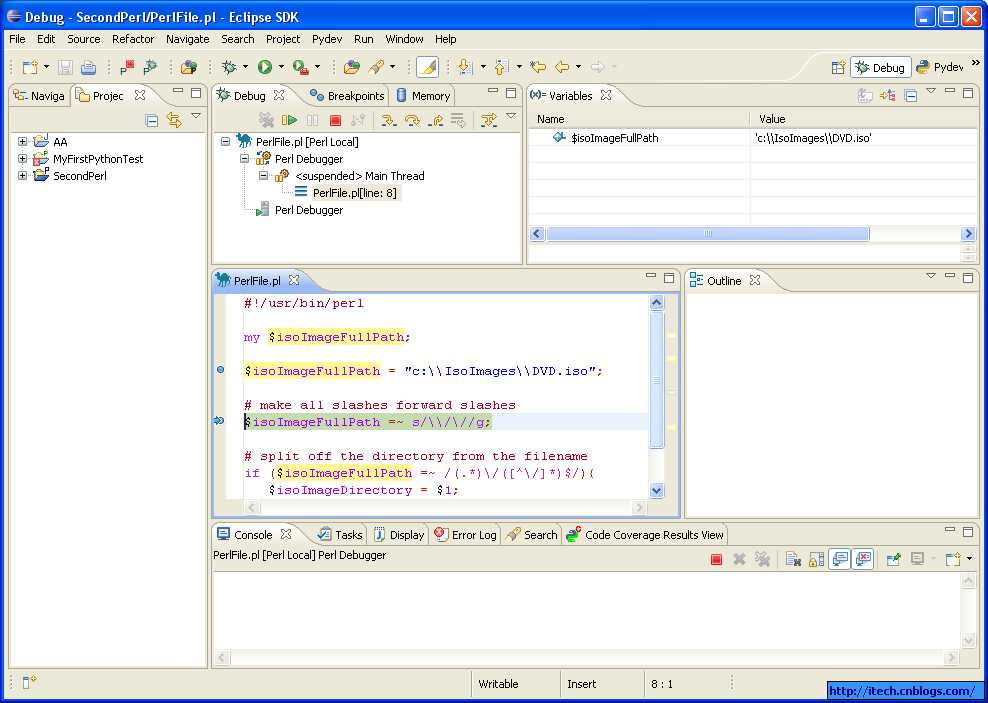Click the itech.cnblogs.com link
988x703 pixels.
tap(902, 690)
